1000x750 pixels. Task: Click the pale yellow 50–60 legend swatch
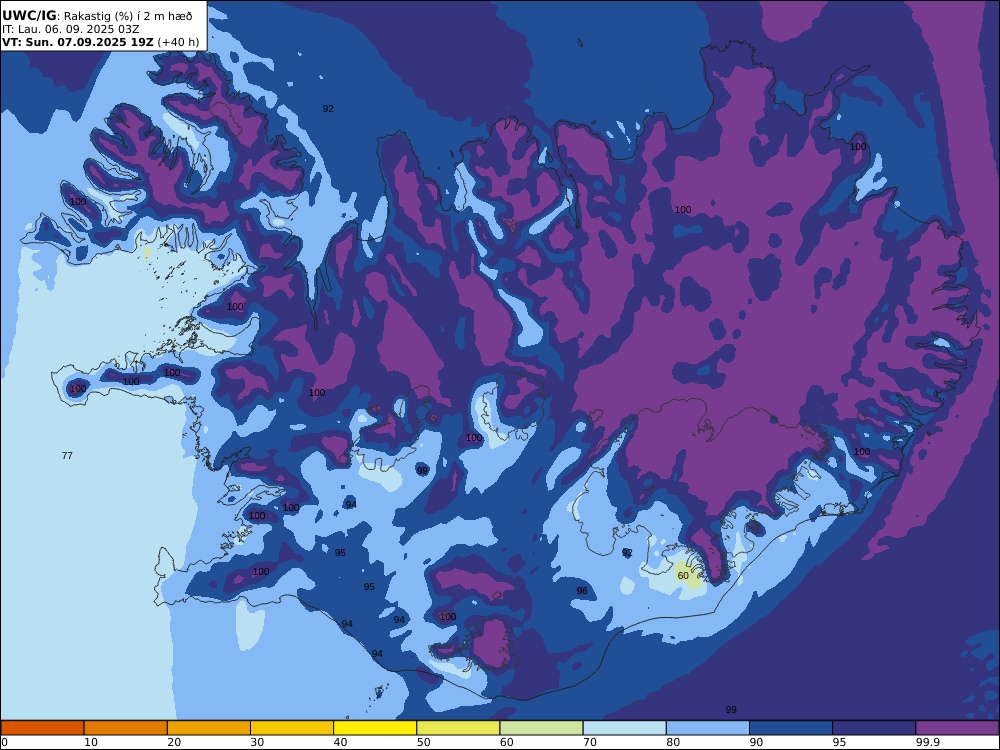[458, 728]
